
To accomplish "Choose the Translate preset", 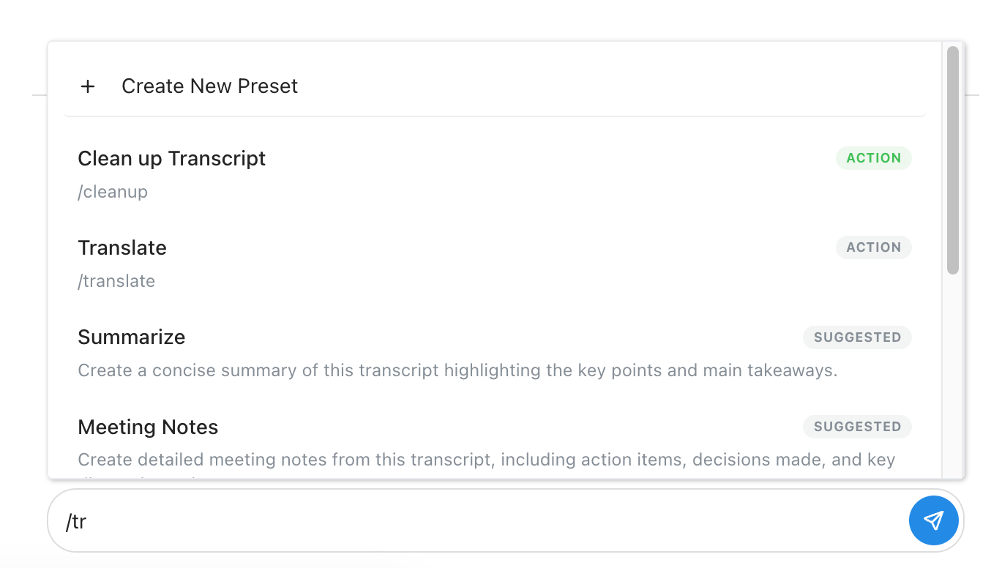I will (x=122, y=248).
